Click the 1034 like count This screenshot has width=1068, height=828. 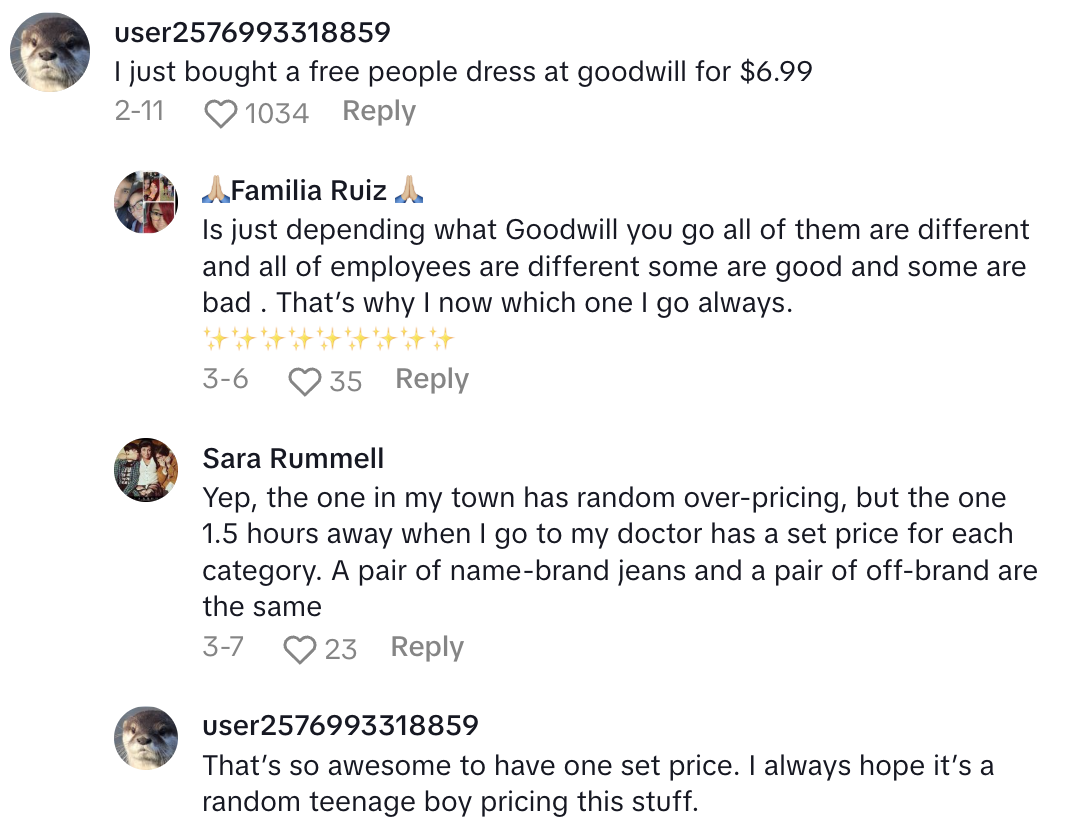pyautogui.click(x=277, y=114)
